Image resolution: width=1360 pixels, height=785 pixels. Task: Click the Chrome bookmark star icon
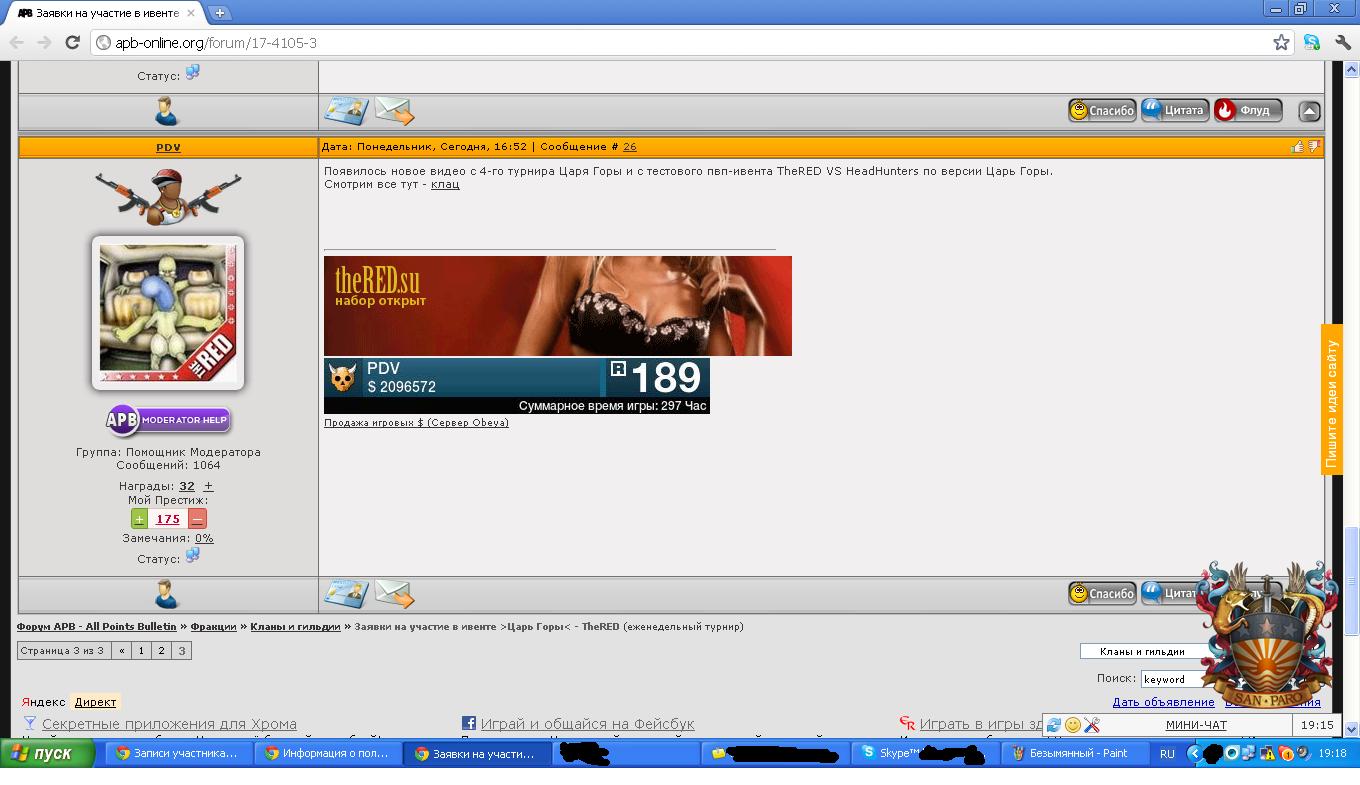1281,42
